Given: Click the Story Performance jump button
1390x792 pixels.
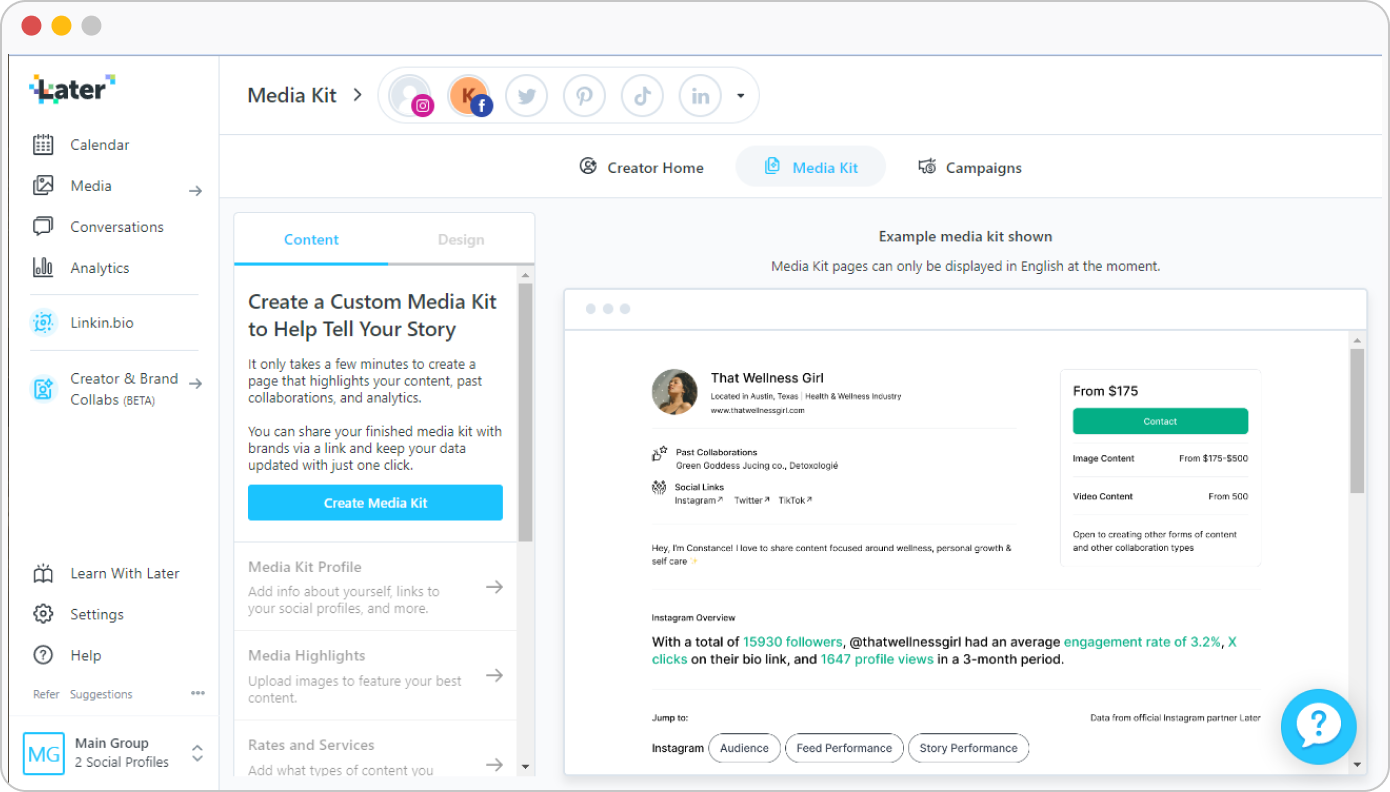Looking at the screenshot, I should pos(968,748).
